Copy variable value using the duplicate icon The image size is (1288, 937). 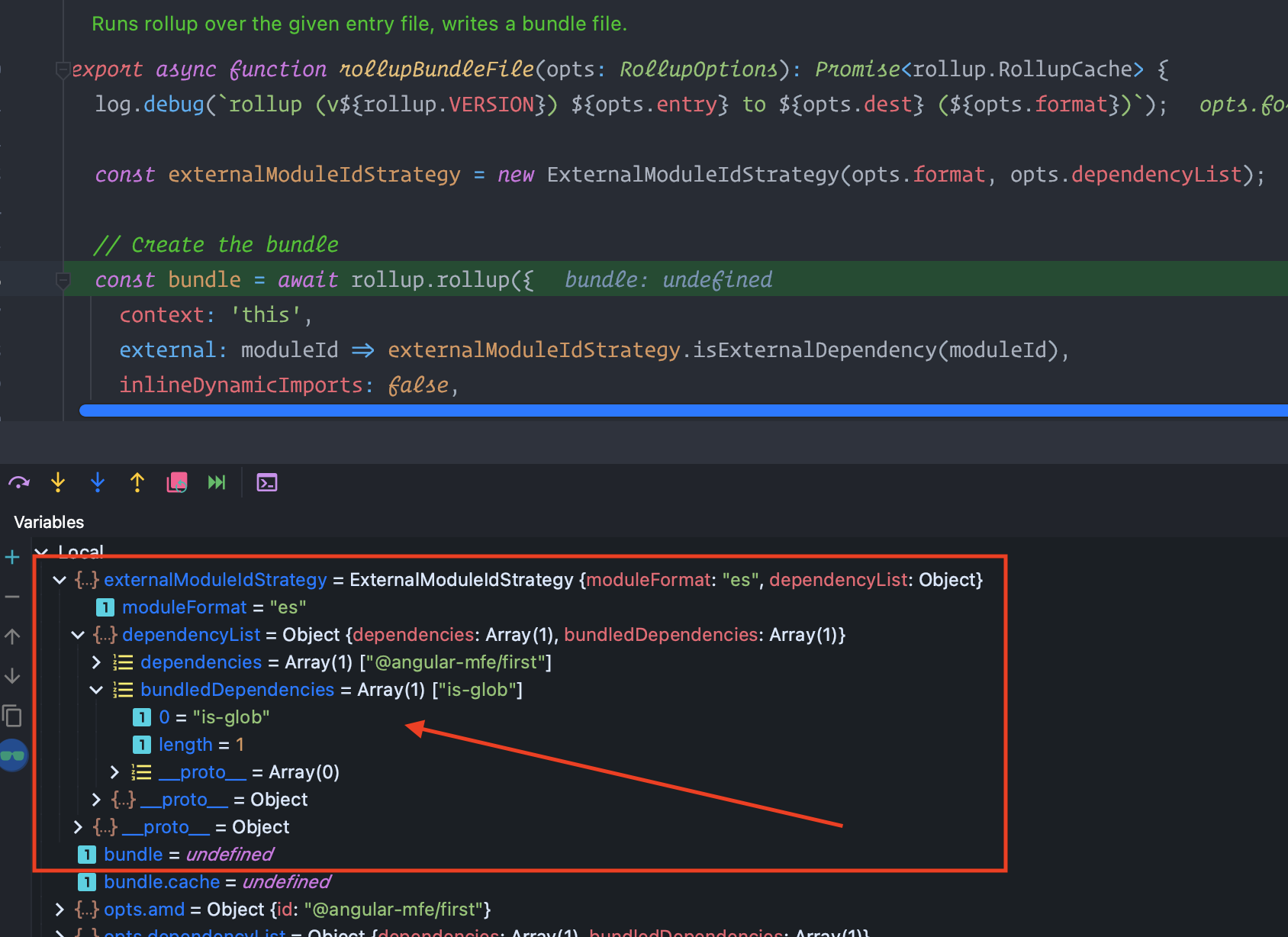point(11,716)
